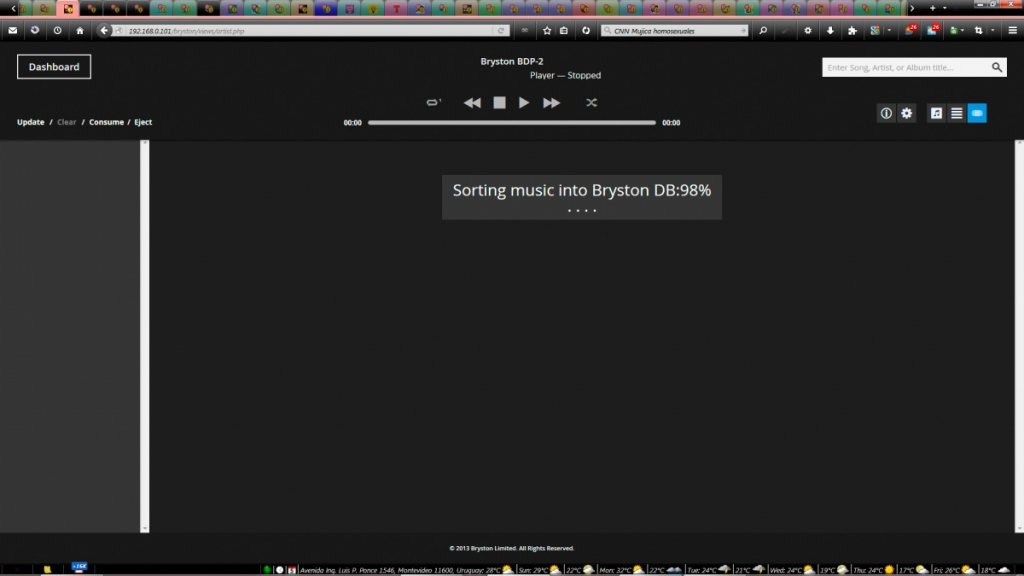Open the downloads arrow icon

tap(830, 31)
